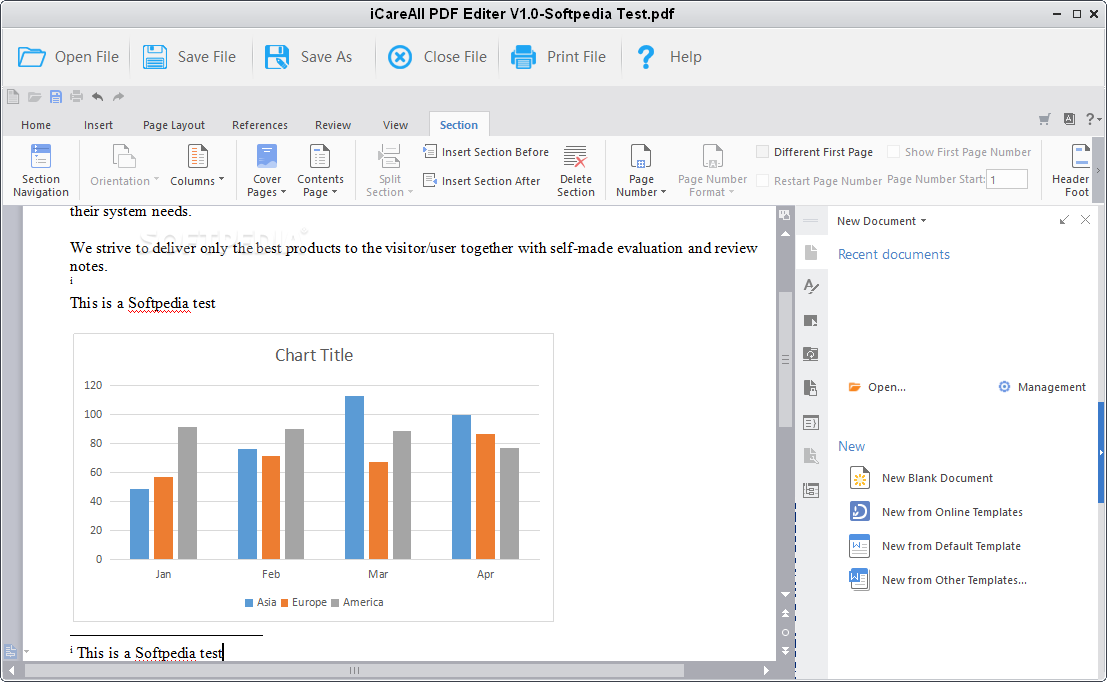Toggle Show First Page Number checkbox
Viewport: 1107px width, 682px height.
tap(893, 152)
